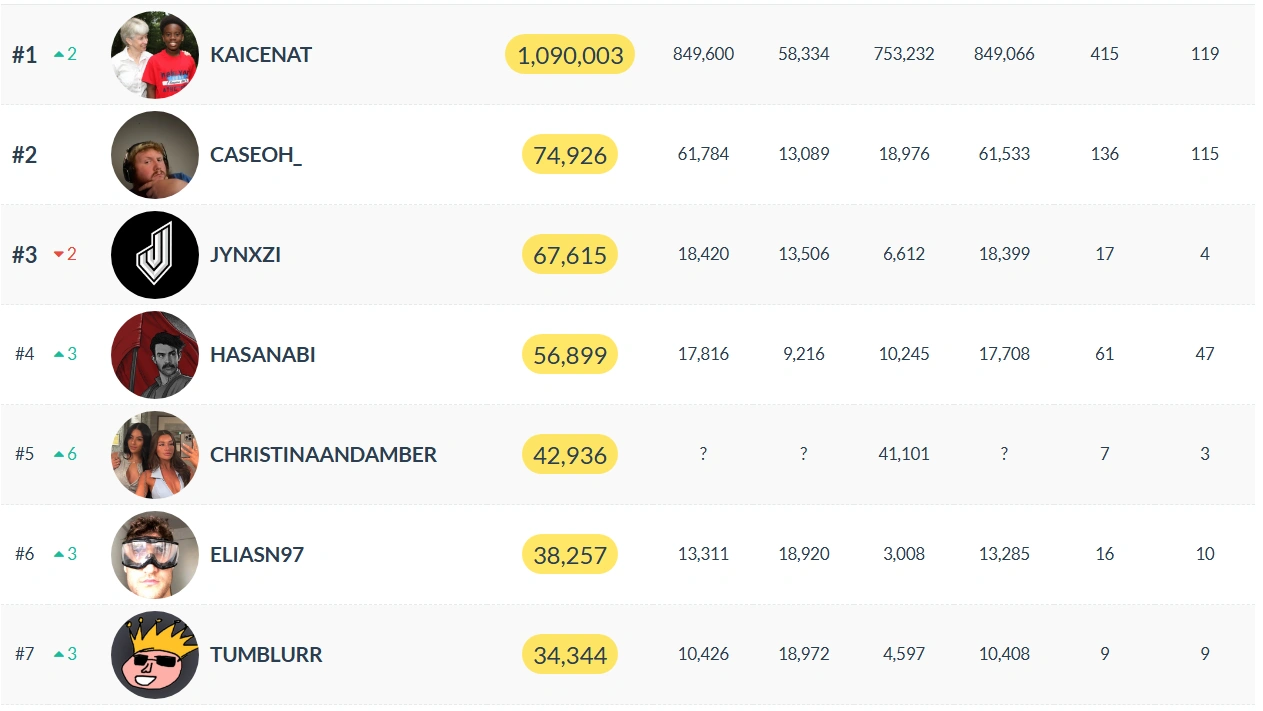This screenshot has height=711, width=1263.
Task: Click the JYNXZI logo avatar
Action: [155, 255]
